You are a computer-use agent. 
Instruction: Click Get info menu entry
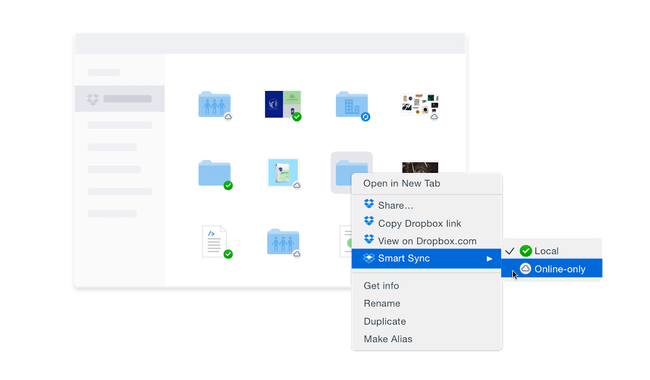pos(381,286)
